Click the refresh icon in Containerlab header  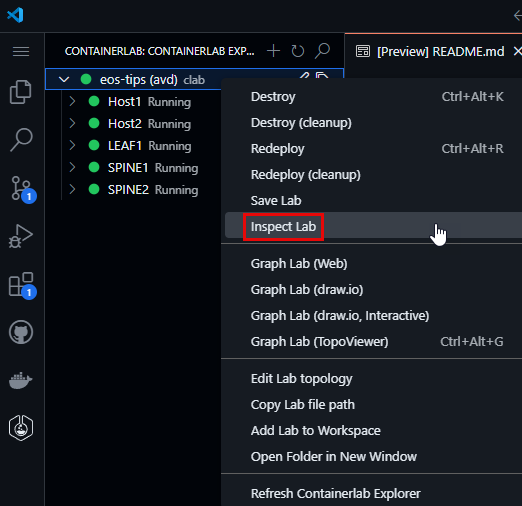(x=298, y=51)
